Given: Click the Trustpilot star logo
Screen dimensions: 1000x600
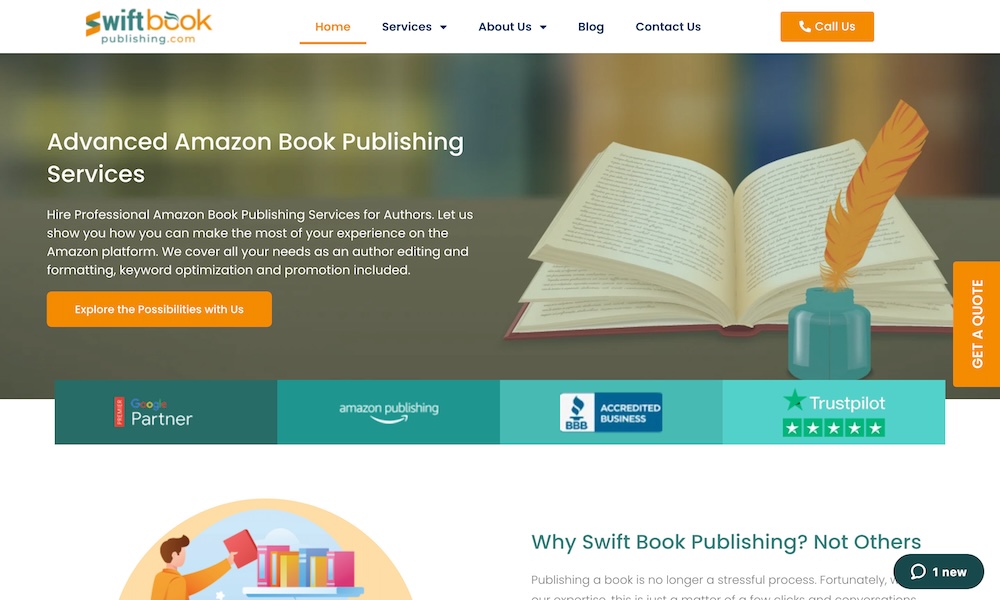Looking at the screenshot, I should pyautogui.click(x=795, y=400).
